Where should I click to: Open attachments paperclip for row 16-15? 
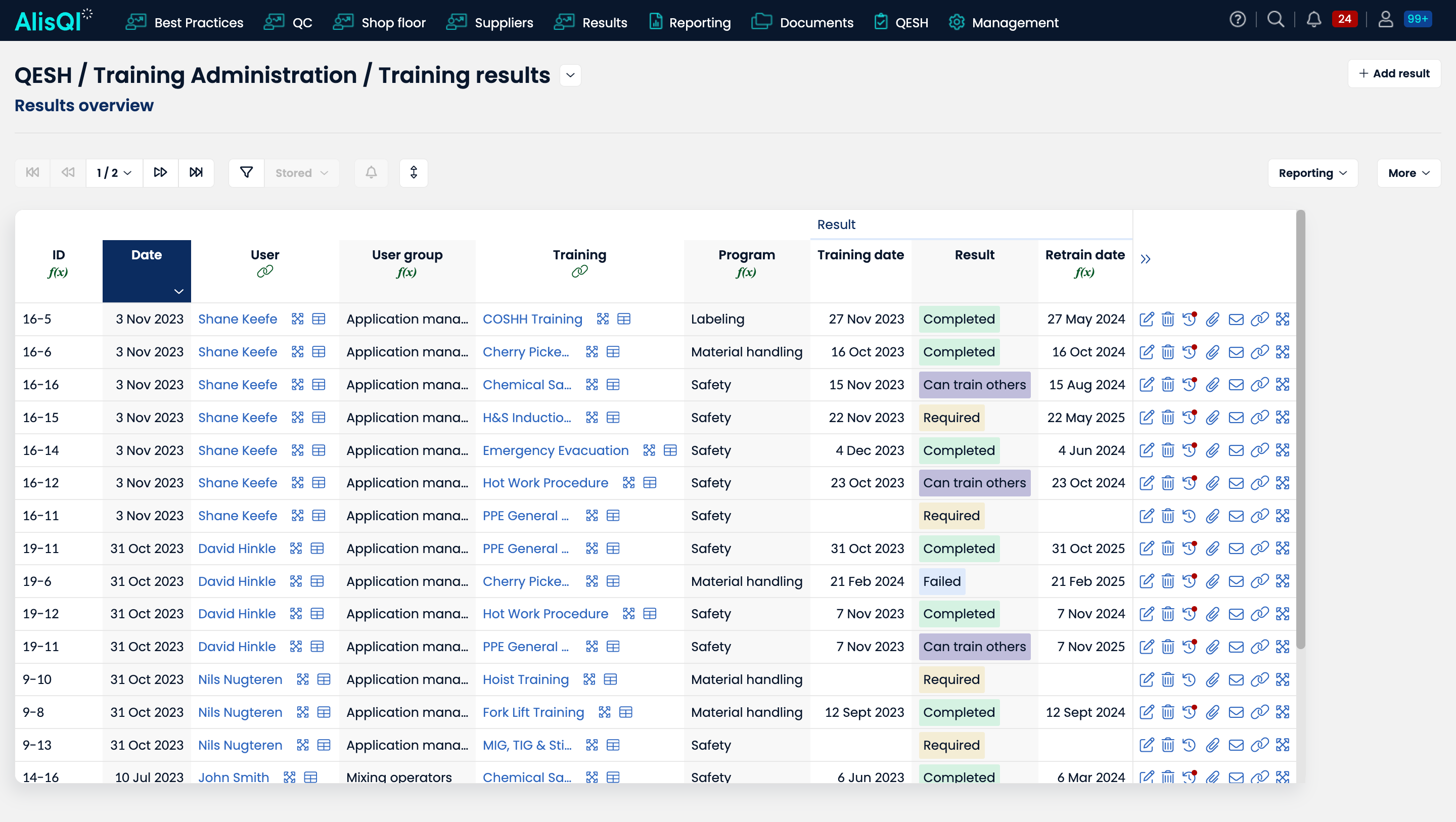pyautogui.click(x=1212, y=418)
